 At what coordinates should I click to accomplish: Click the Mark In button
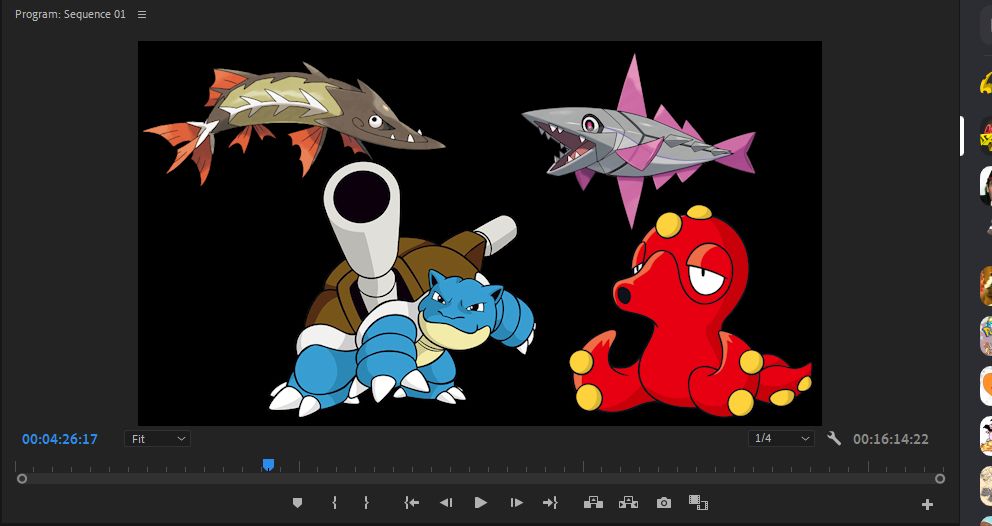pyautogui.click(x=334, y=503)
